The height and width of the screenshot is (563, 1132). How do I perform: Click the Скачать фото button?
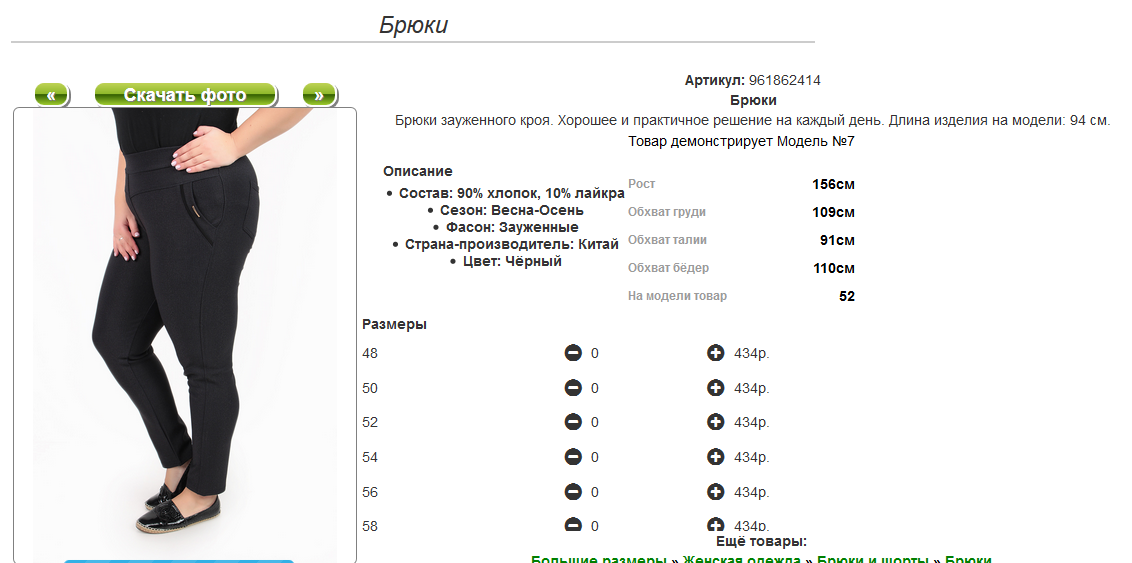pos(185,95)
